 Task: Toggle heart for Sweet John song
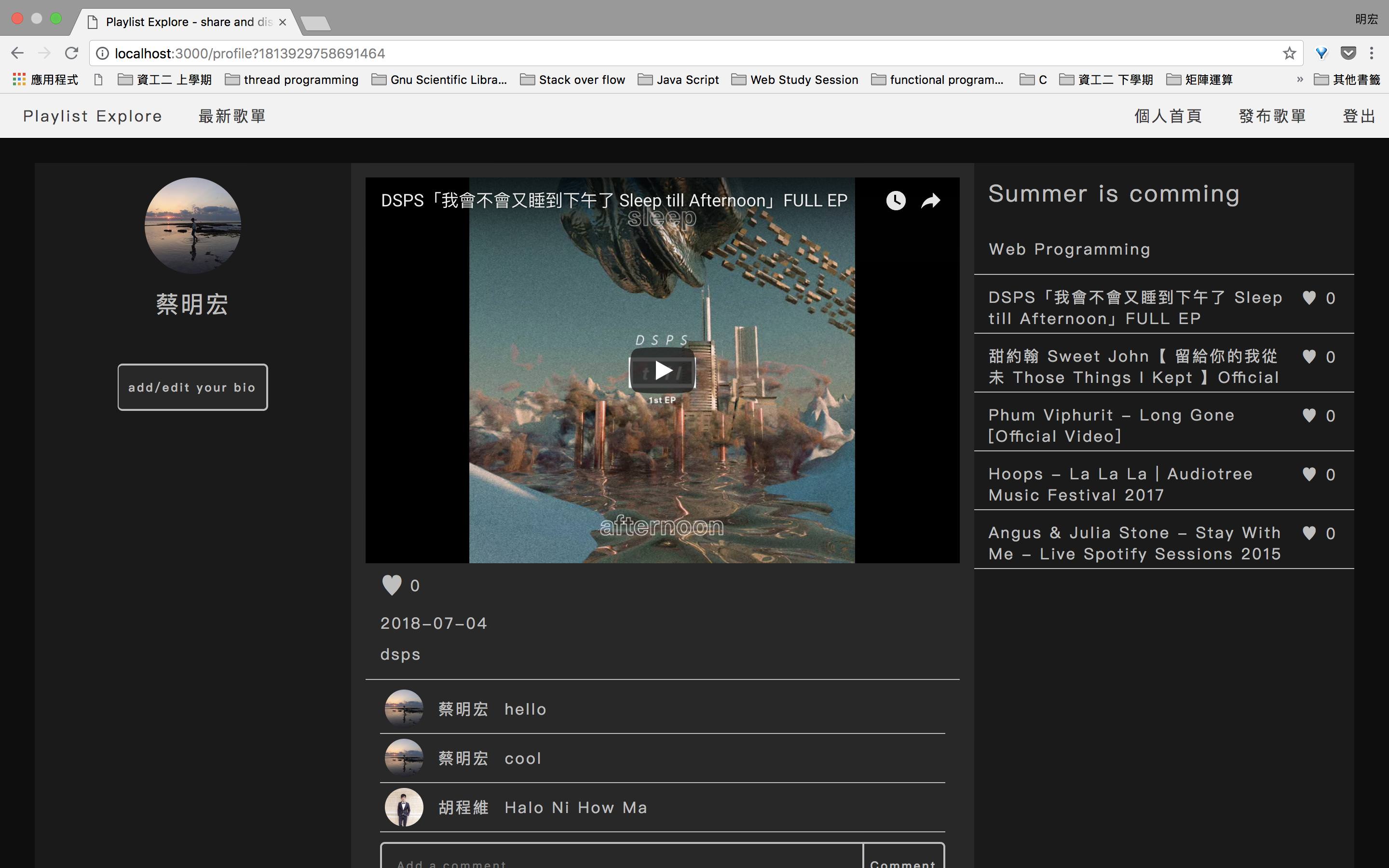(x=1309, y=357)
